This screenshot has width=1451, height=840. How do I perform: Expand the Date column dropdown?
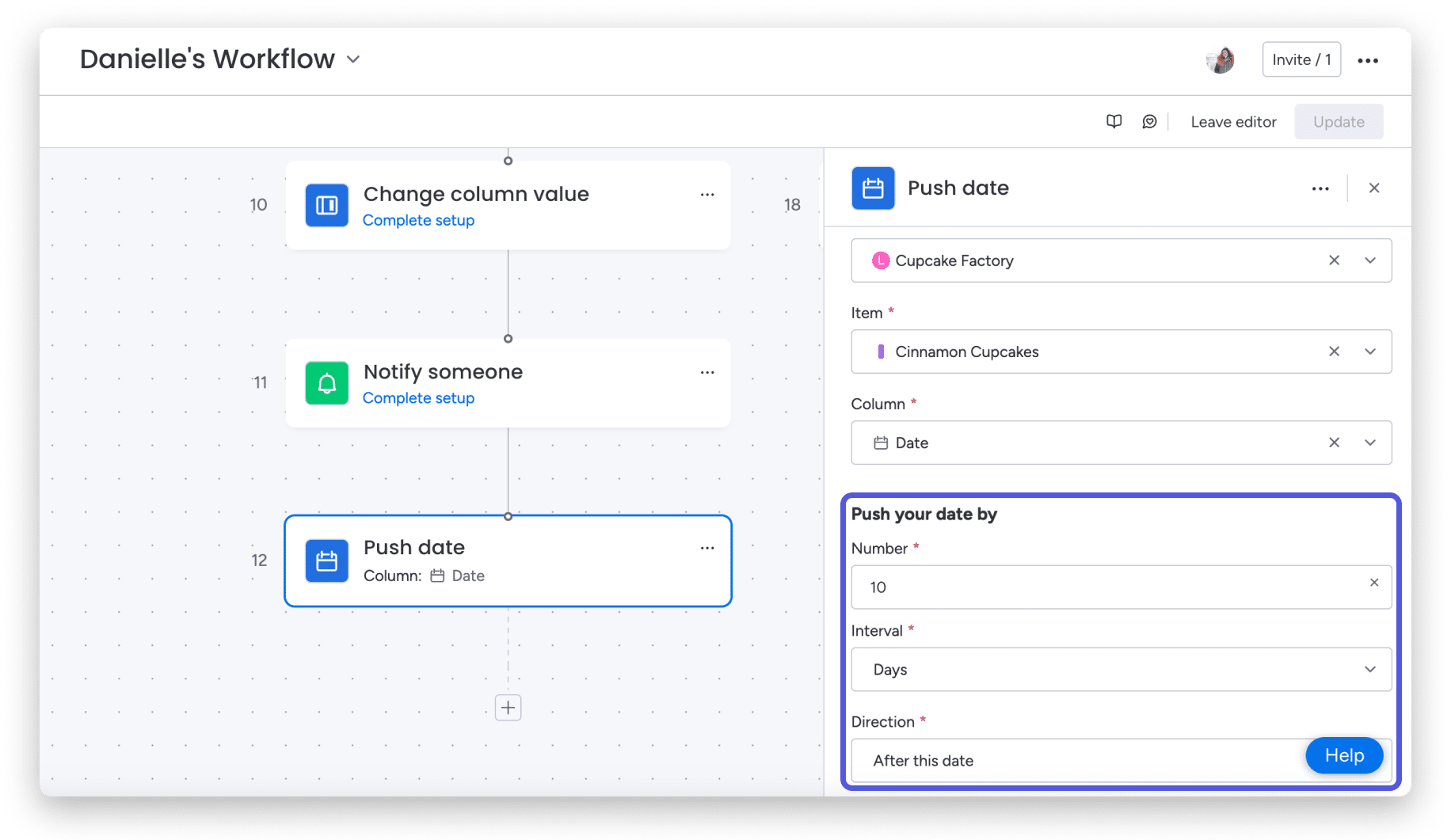[1370, 443]
